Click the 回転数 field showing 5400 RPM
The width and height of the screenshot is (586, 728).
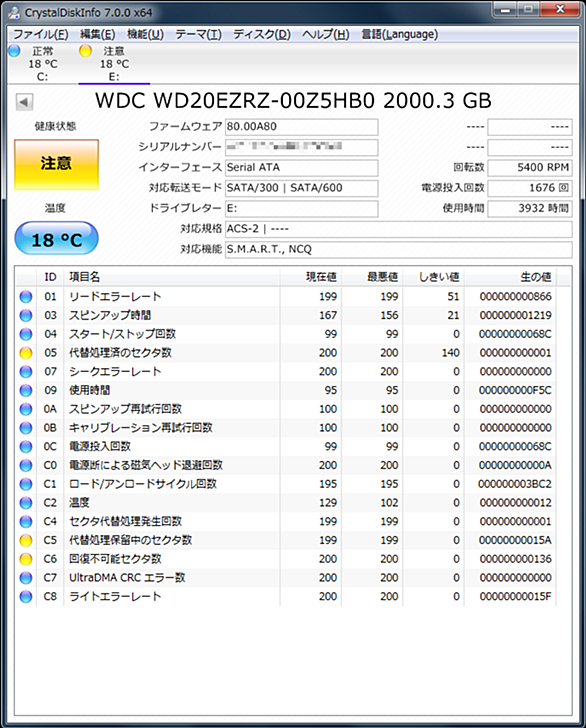[x=530, y=168]
